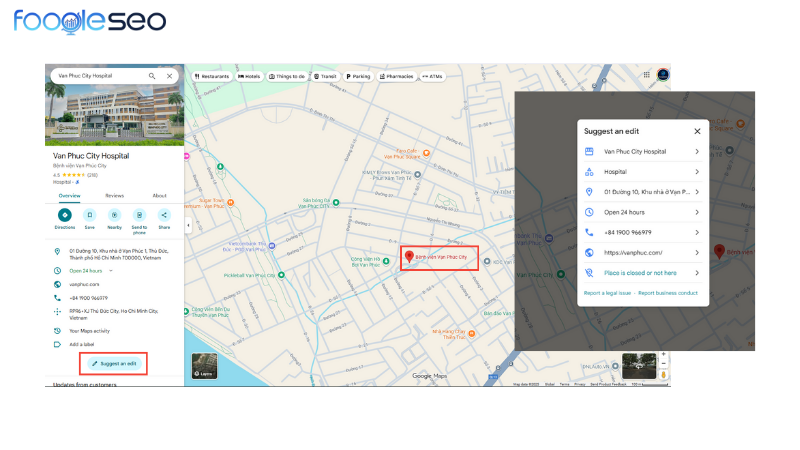Click Pickleball Vạn Phúc City marker
The height and width of the screenshot is (450, 800).
(281, 275)
